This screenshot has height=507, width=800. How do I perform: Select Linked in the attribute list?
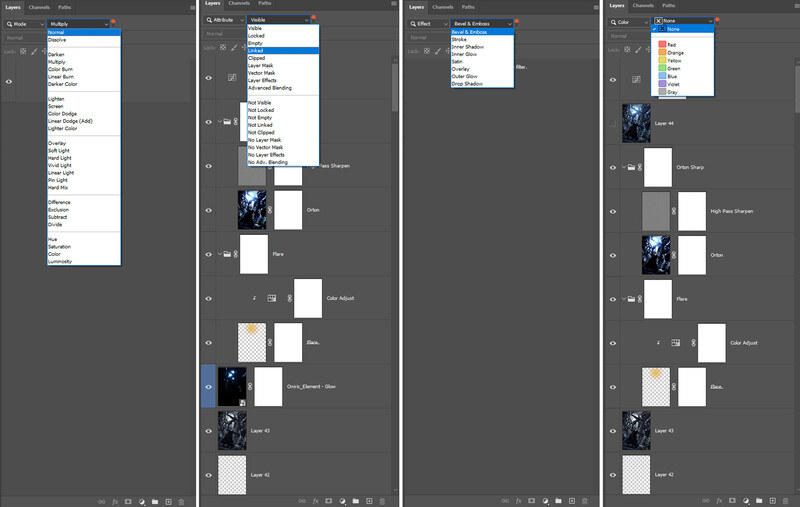(x=283, y=50)
